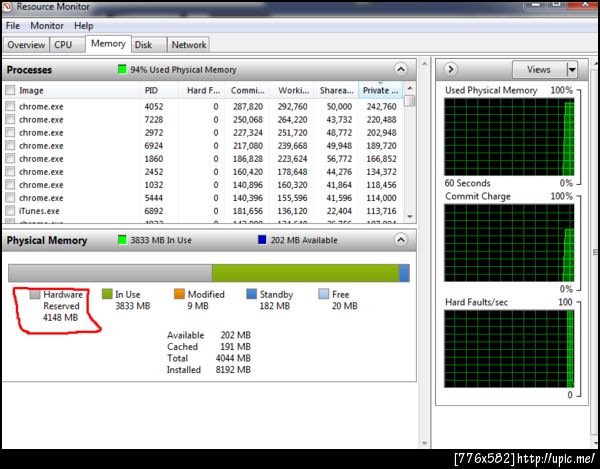Open the Monitor menu
600x469 pixels.
coord(47,26)
